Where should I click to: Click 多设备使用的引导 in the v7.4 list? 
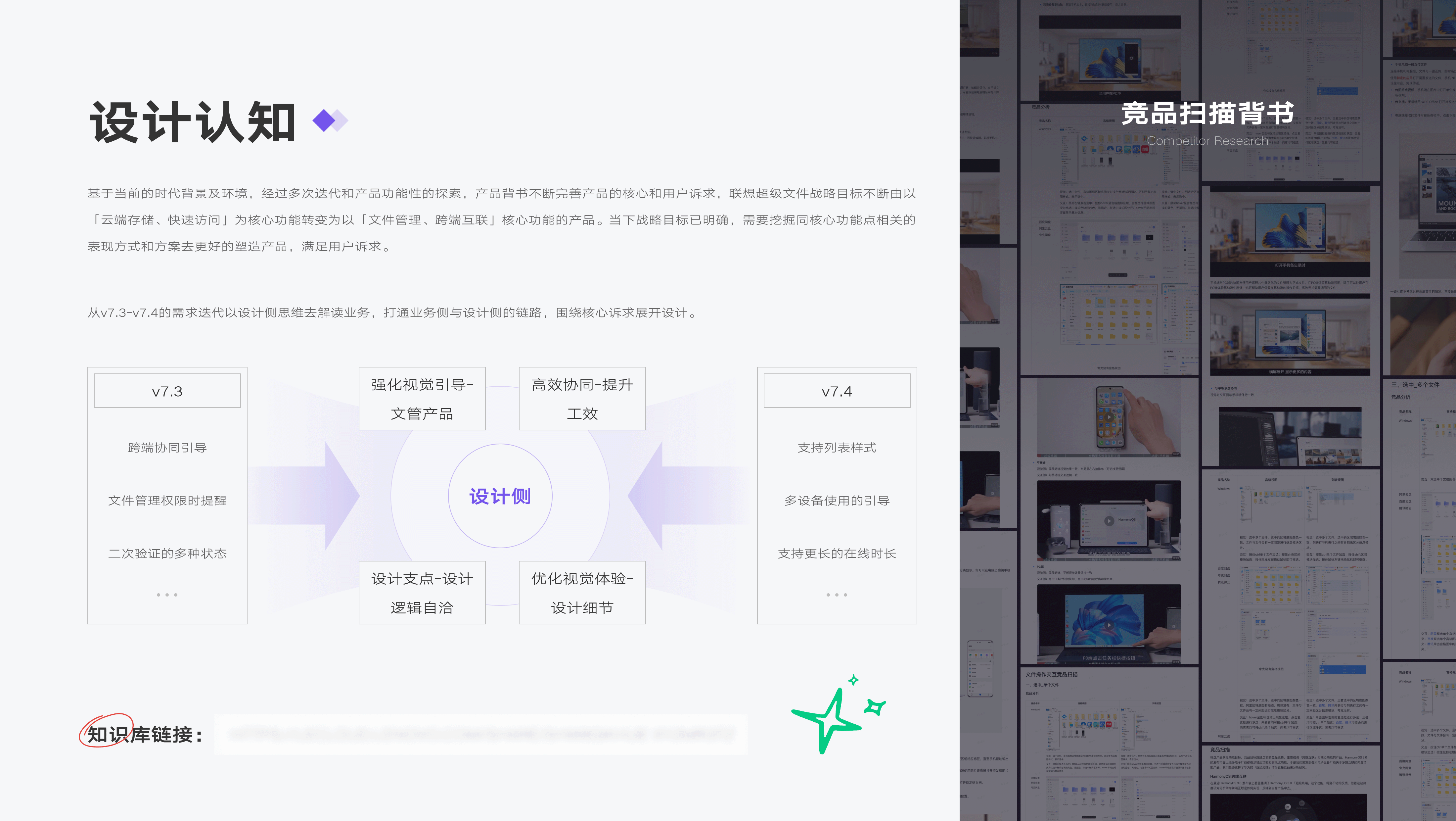837,501
